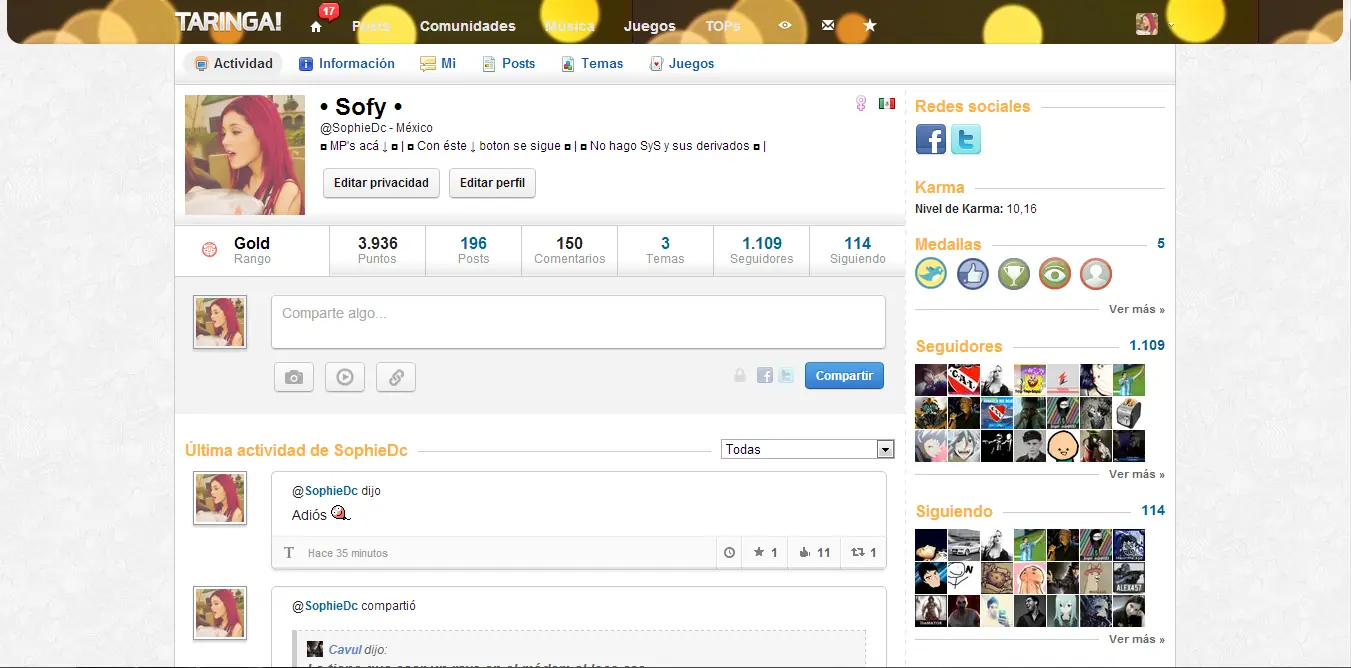
Task: Open Cavul user link in shared post
Action: [345, 650]
